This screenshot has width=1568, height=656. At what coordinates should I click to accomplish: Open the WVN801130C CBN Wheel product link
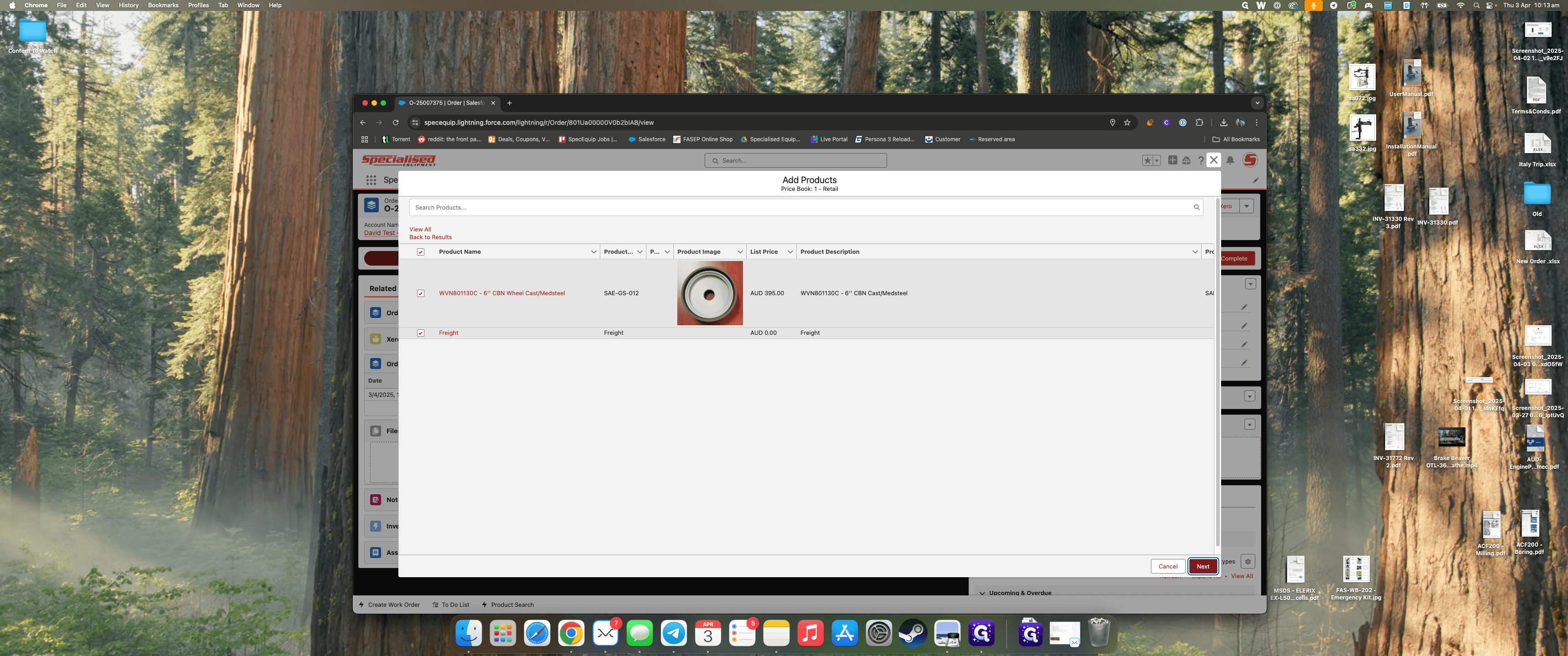coord(501,293)
